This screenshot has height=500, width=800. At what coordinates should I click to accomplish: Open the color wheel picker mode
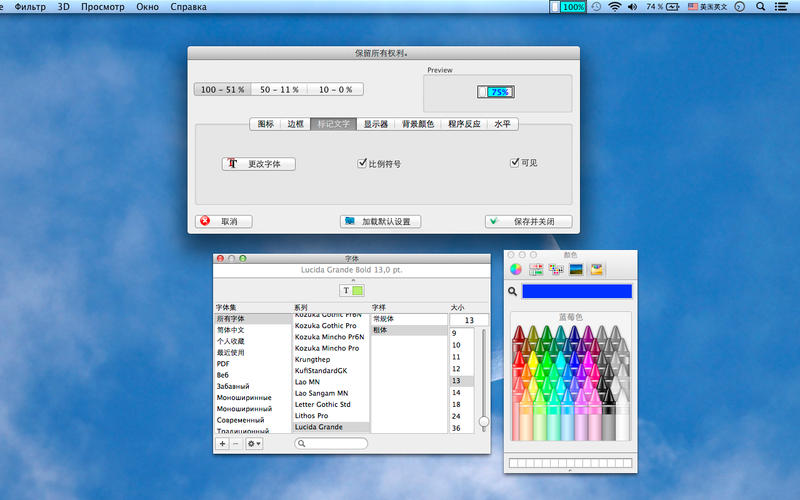pos(516,269)
